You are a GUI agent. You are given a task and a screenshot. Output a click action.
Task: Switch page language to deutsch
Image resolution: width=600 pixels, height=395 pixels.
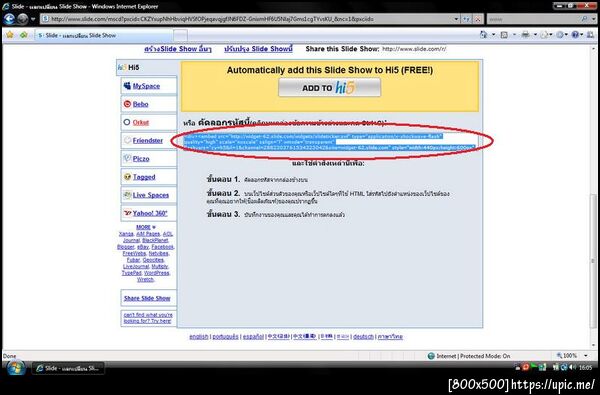coord(363,337)
